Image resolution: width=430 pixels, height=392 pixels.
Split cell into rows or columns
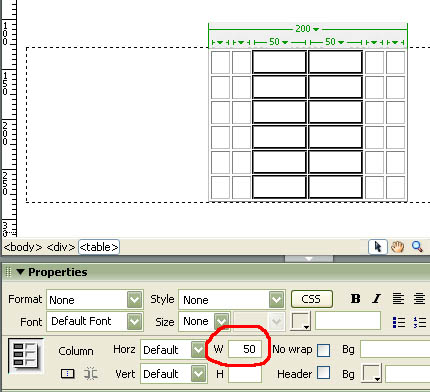pyautogui.click(x=90, y=374)
